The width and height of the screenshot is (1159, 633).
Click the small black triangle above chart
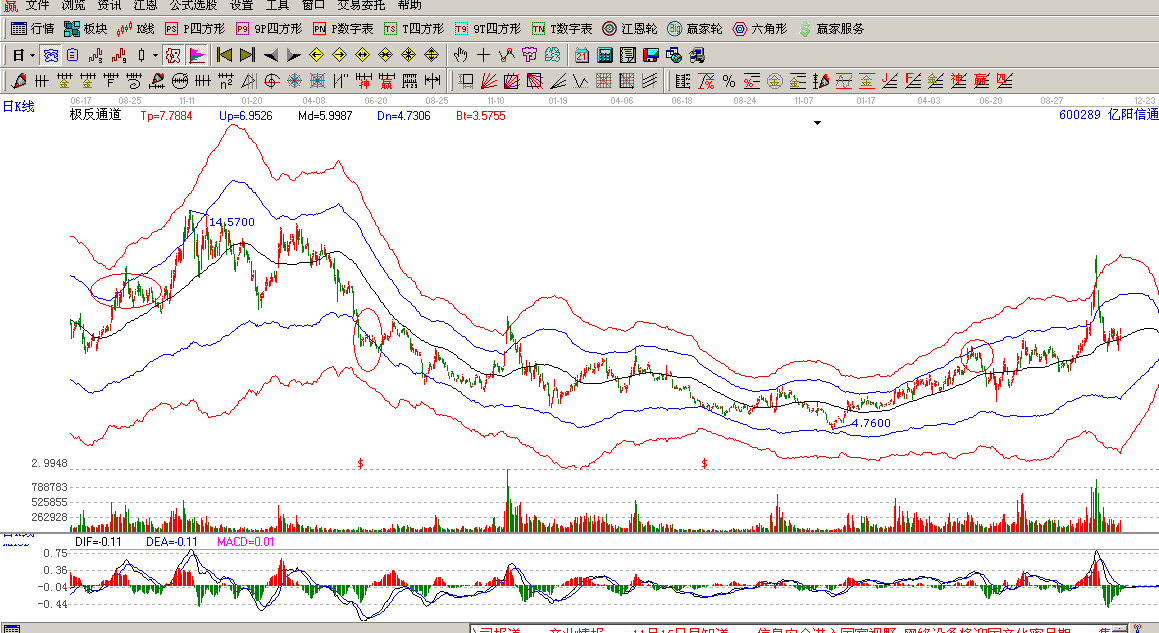point(818,122)
